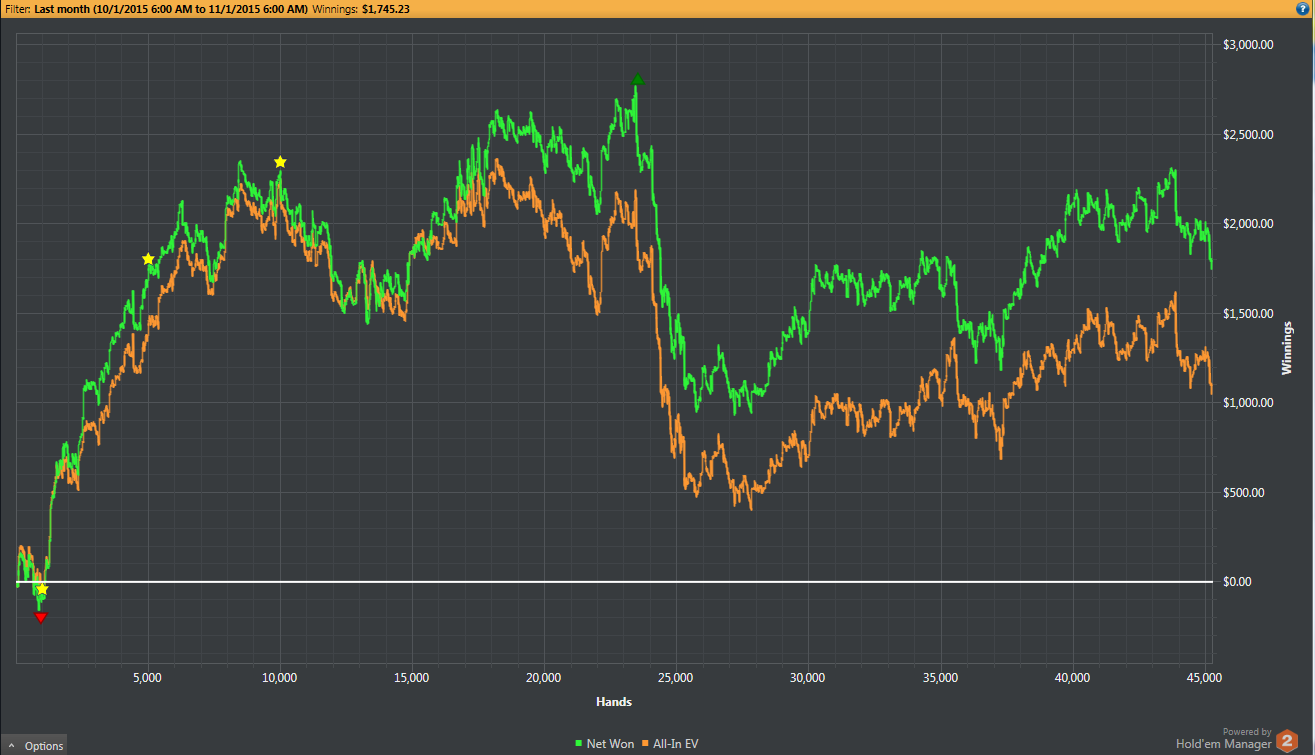Click the orange All-In EV legend swatch
Viewport: 1315px width, 755px height.
647,743
